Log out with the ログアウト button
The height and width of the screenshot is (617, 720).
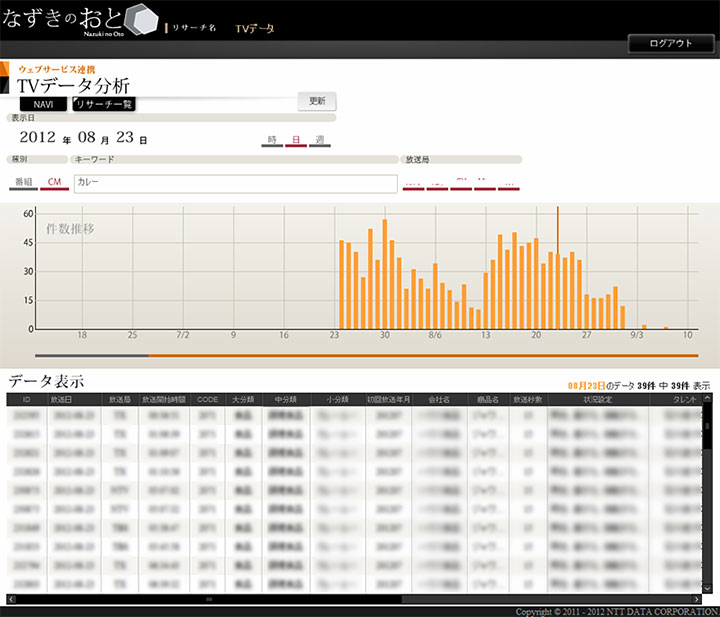(x=670, y=44)
